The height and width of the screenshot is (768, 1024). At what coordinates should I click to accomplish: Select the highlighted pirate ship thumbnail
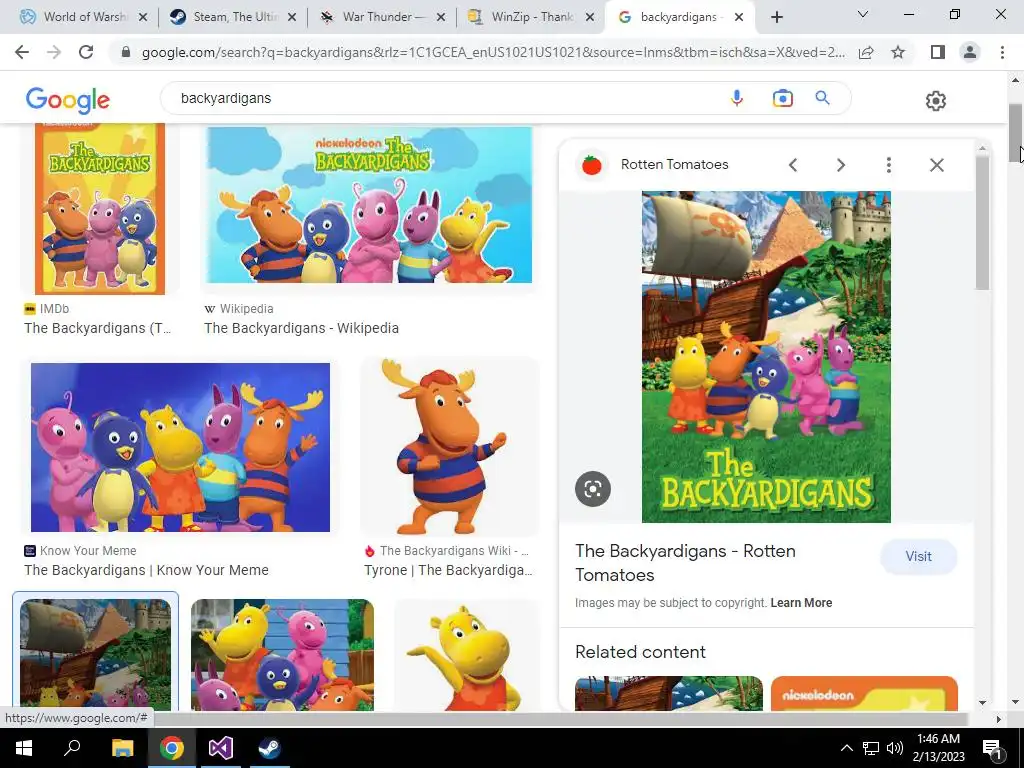pyautogui.click(x=95, y=655)
